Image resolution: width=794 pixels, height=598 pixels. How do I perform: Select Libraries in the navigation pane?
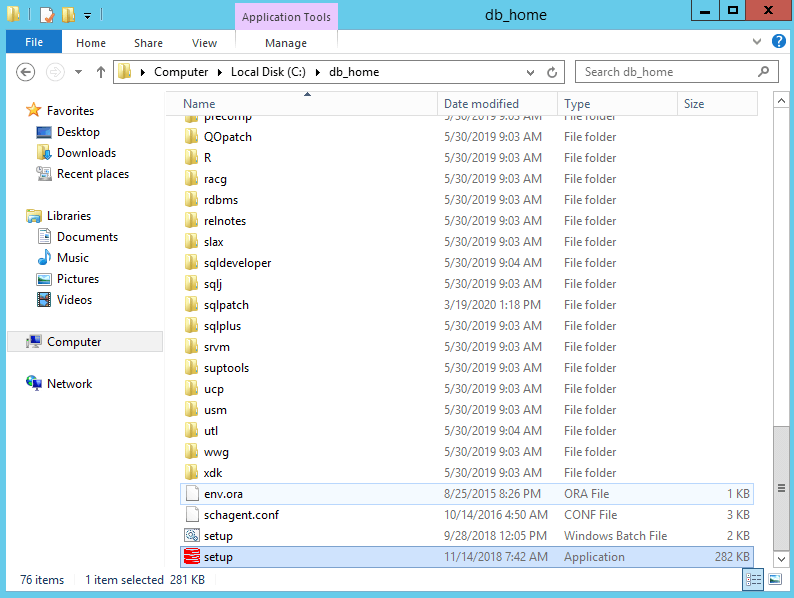[x=69, y=216]
